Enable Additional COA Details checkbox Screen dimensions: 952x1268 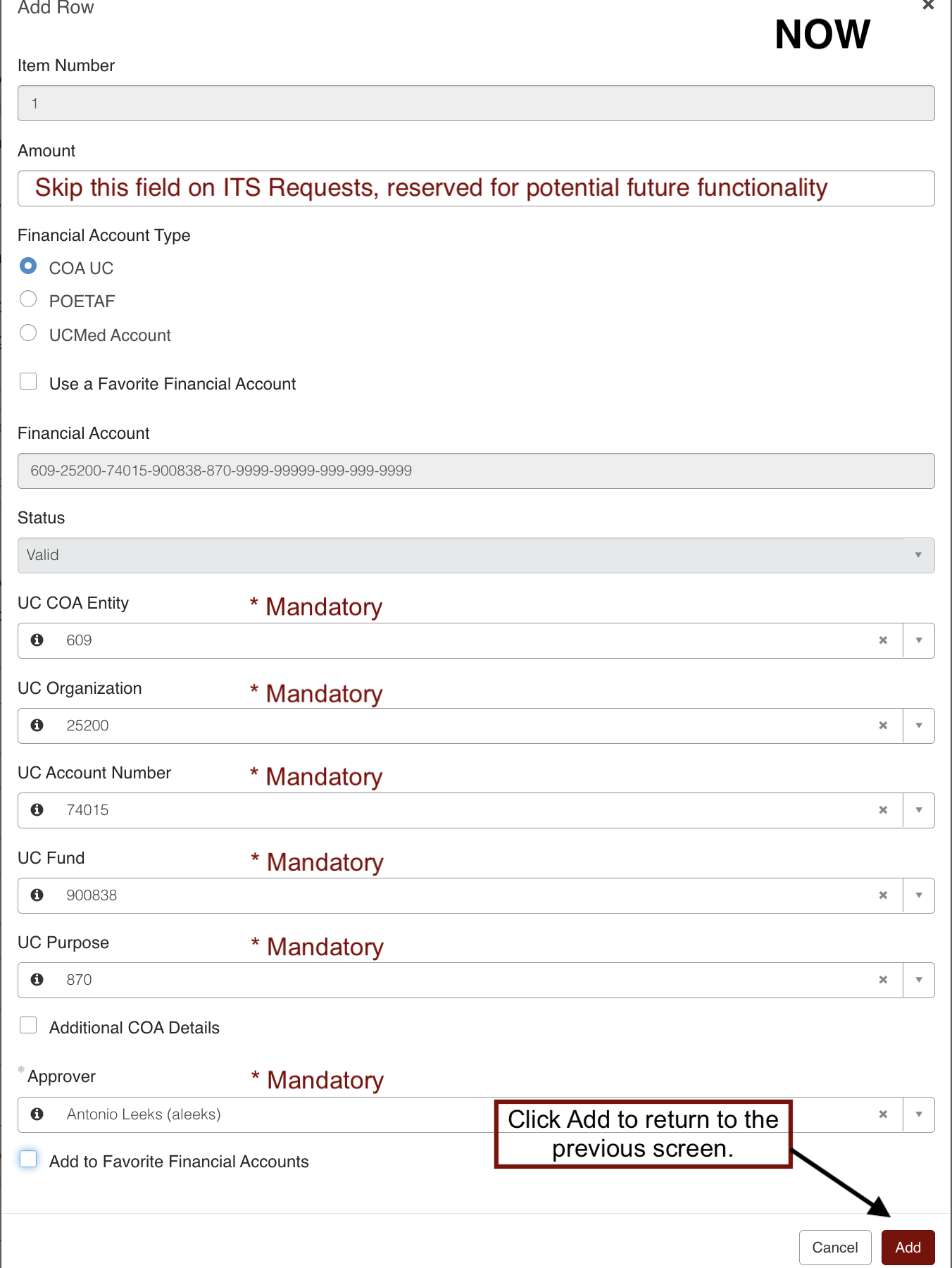click(28, 1025)
